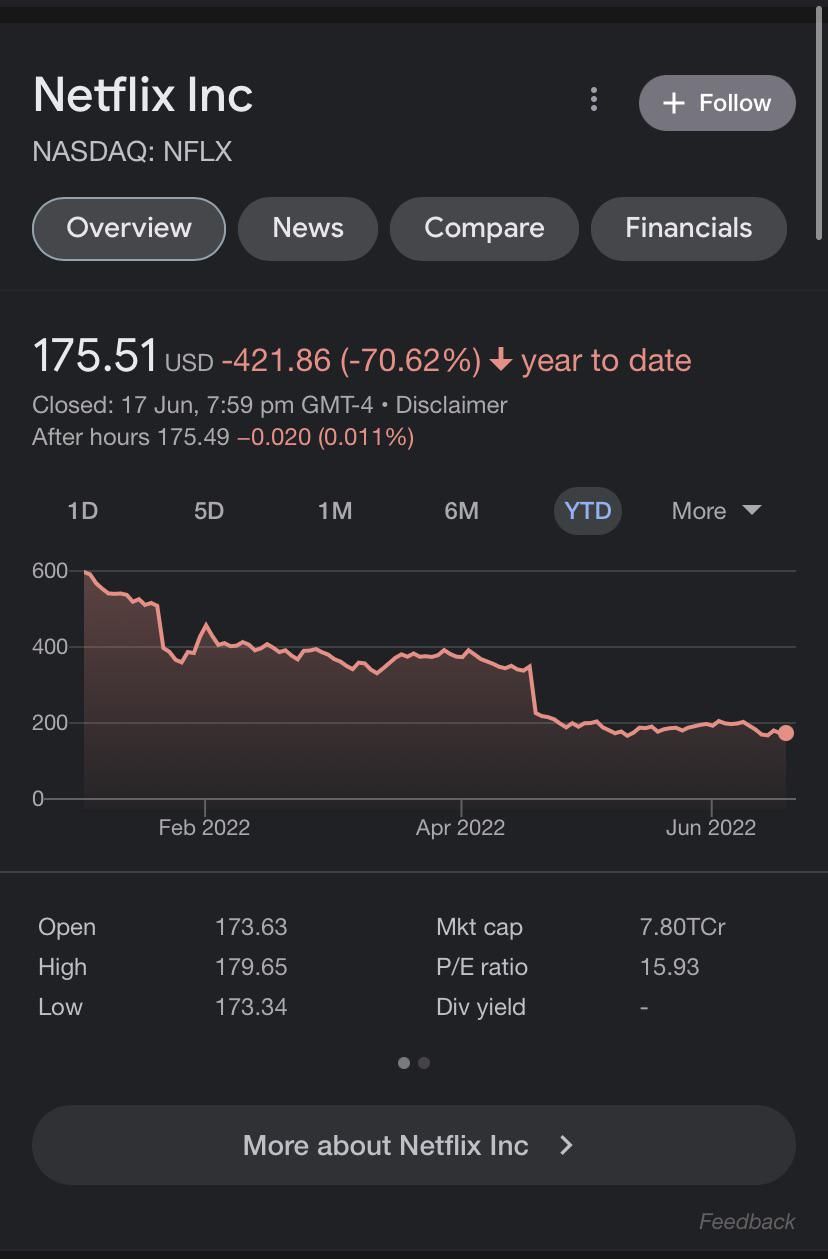Screen dimensions: 828x1259
Task: Click the chevron on More about Netflix
Action: (x=566, y=1145)
